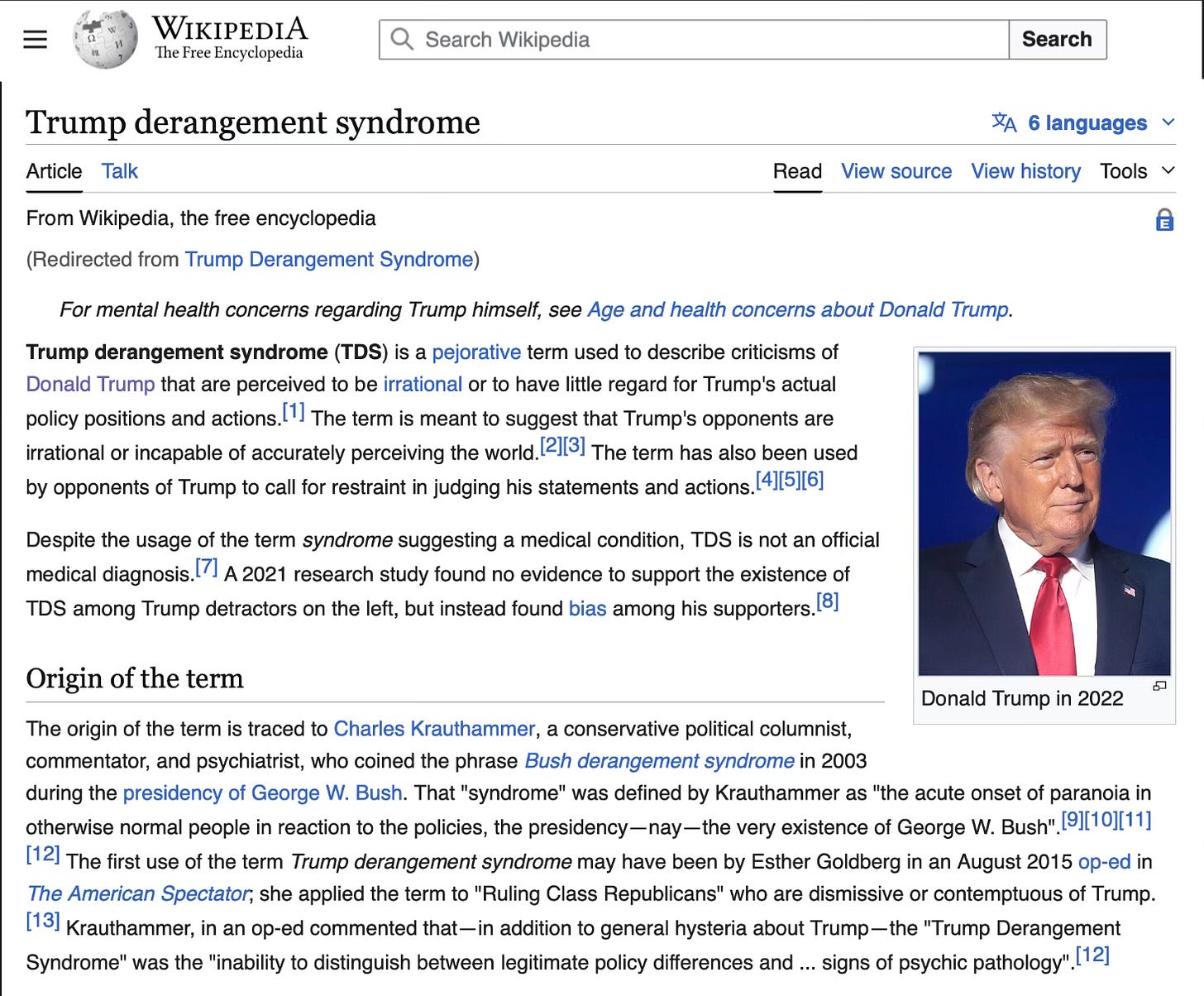Jump to citation [10]
Screen dimensions: 1204x996
(1101, 820)
